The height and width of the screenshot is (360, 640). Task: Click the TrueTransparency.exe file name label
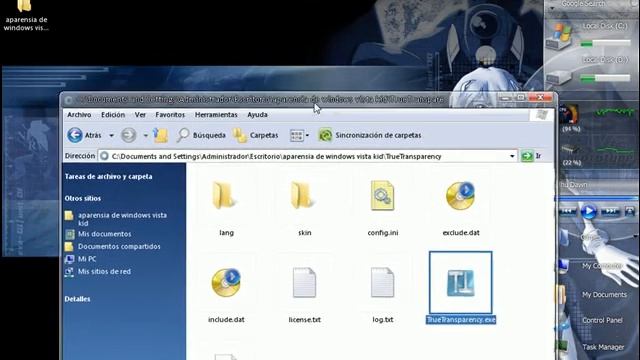(461, 320)
